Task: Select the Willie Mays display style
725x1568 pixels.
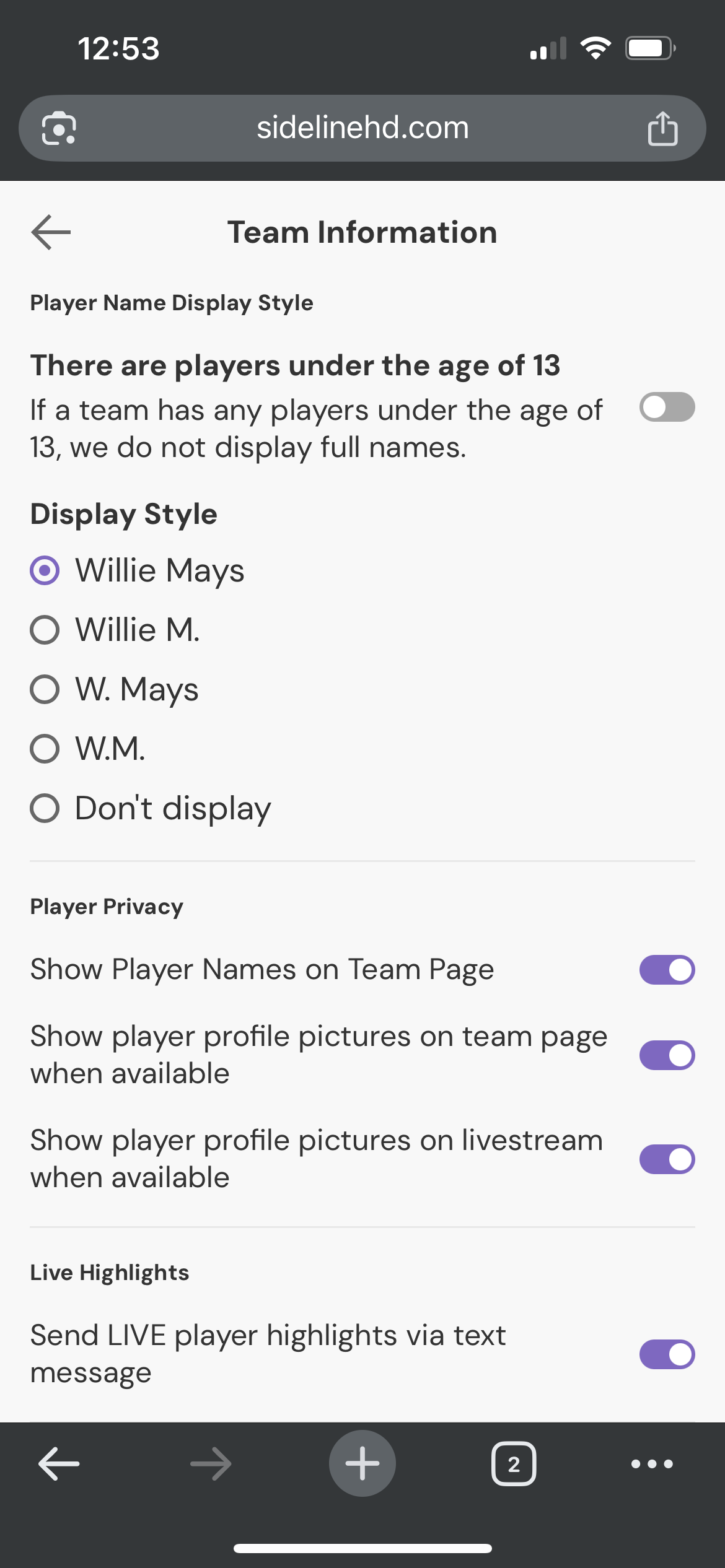Action: point(45,570)
